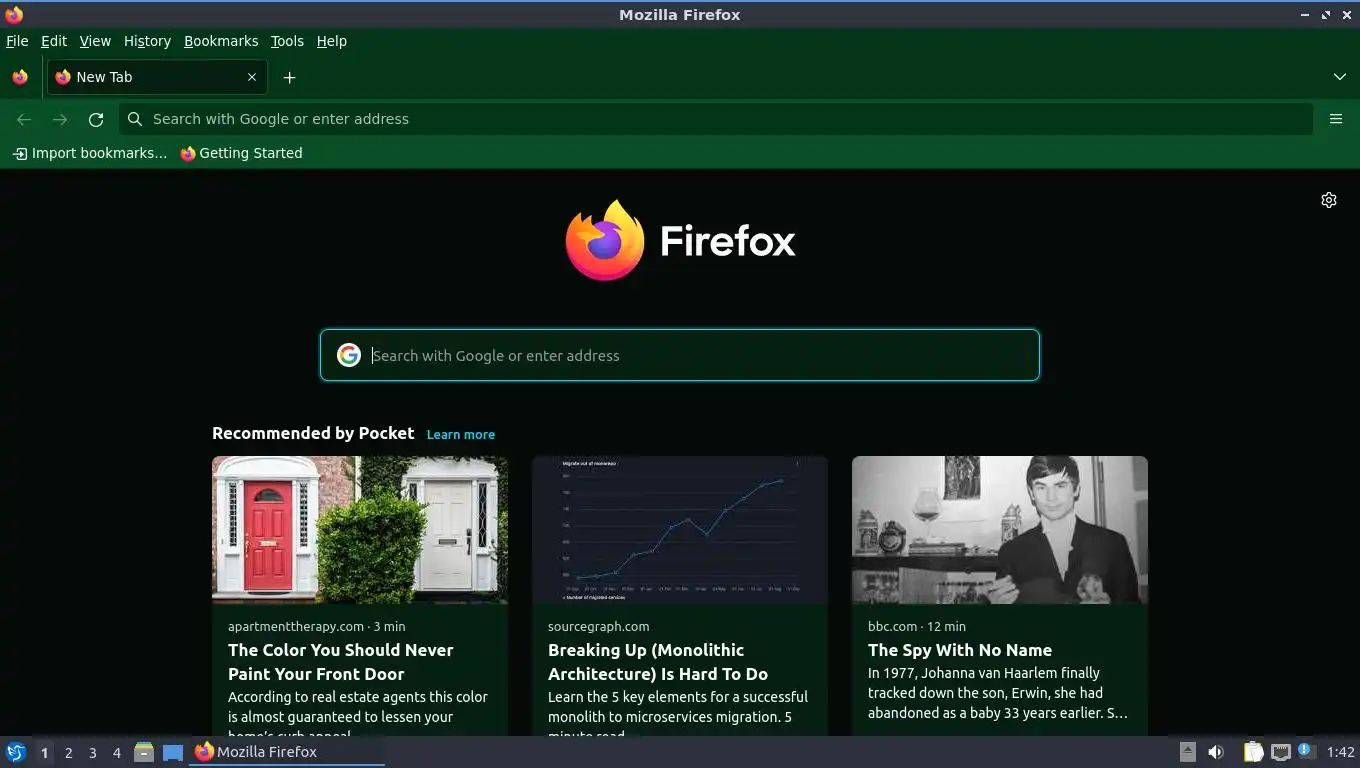
Task: Open the update notifier tray icon
Action: tap(1305, 751)
